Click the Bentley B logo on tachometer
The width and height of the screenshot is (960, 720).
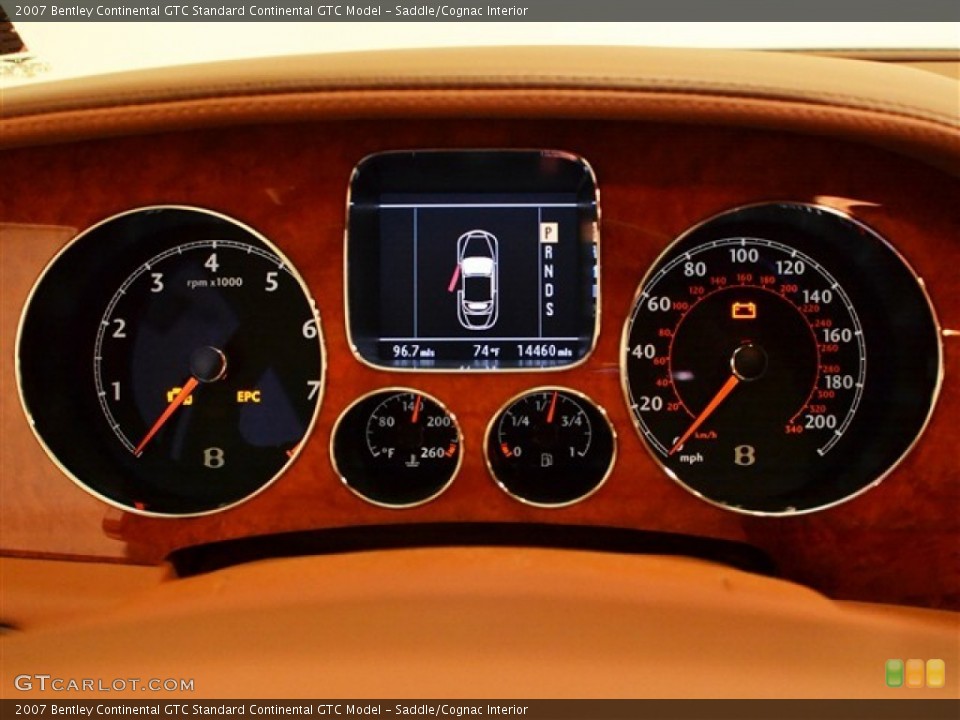(214, 457)
